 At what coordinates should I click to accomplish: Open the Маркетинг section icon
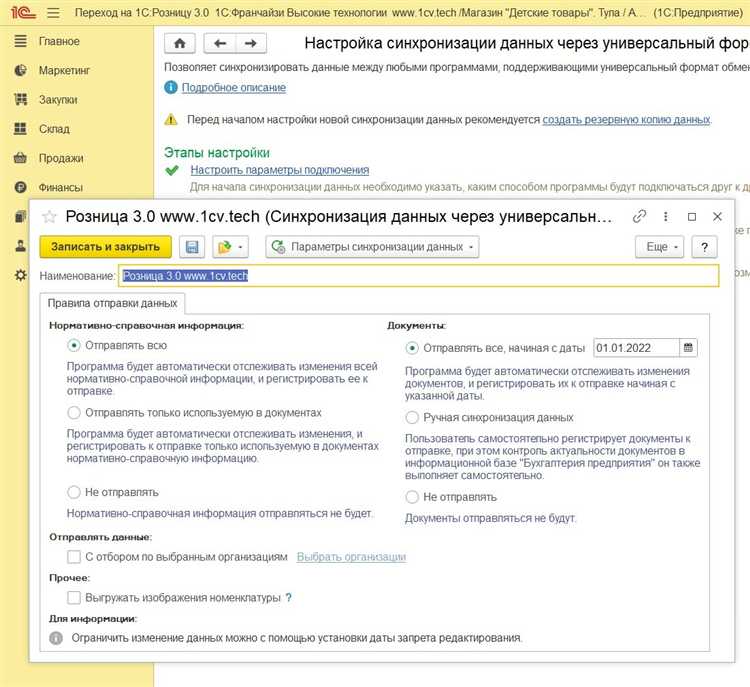21,70
